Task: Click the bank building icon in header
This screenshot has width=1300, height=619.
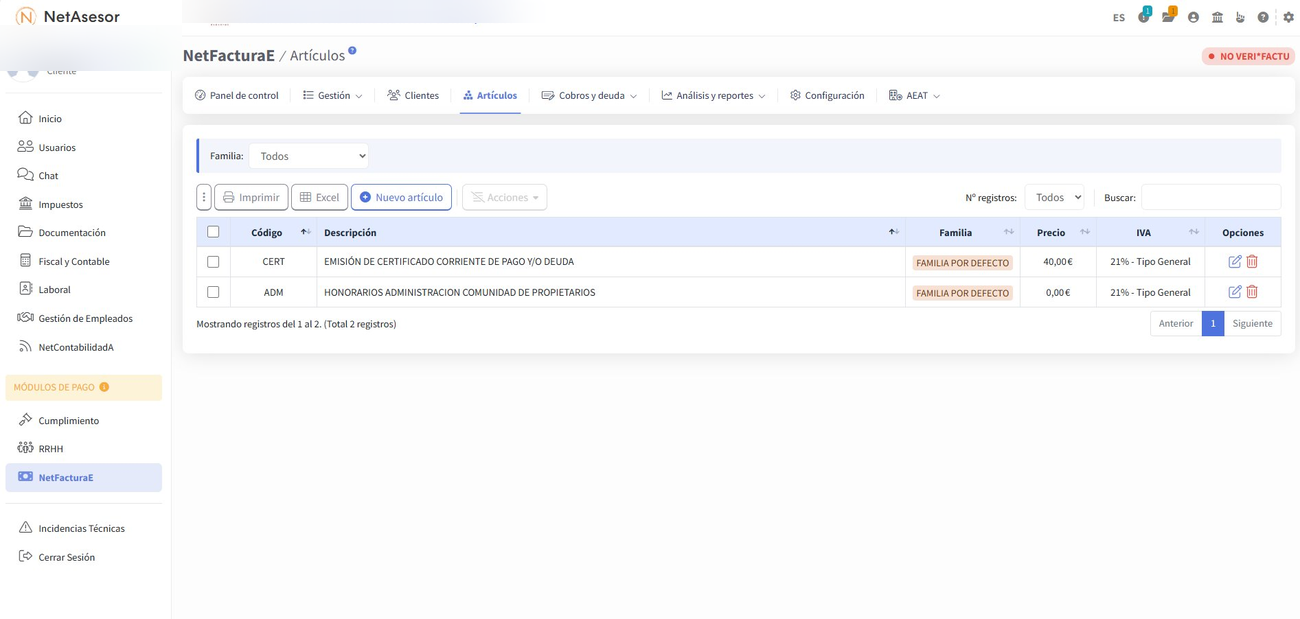Action: 1217,17
